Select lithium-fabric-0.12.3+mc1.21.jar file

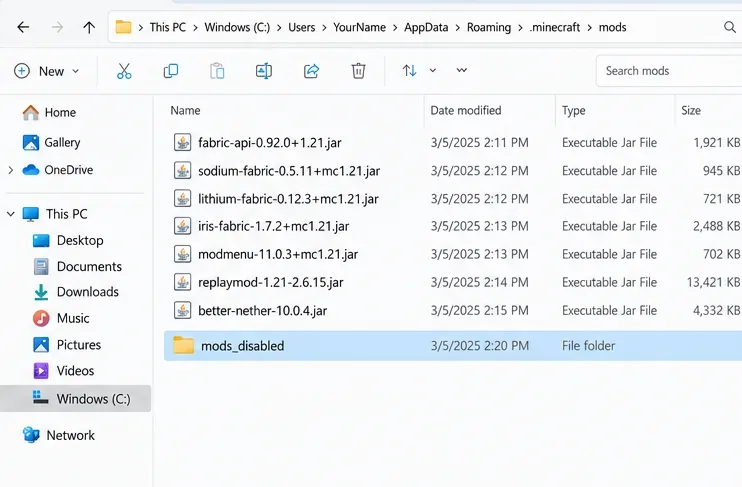pyautogui.click(x=288, y=199)
